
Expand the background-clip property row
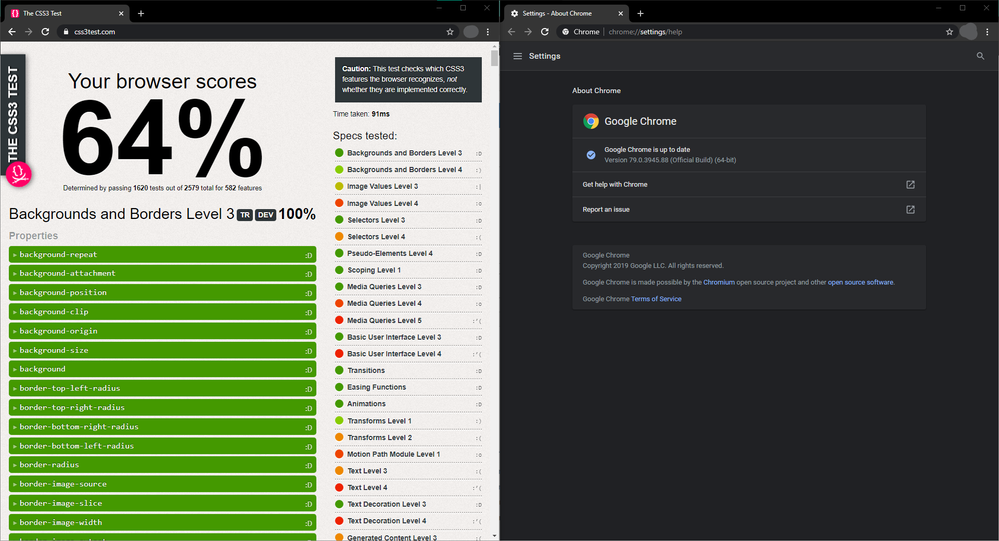[162, 312]
